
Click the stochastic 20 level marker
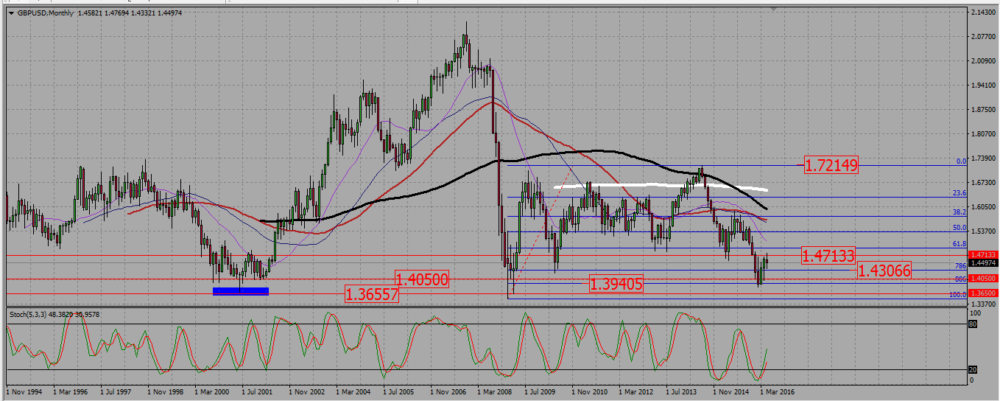click(x=973, y=370)
